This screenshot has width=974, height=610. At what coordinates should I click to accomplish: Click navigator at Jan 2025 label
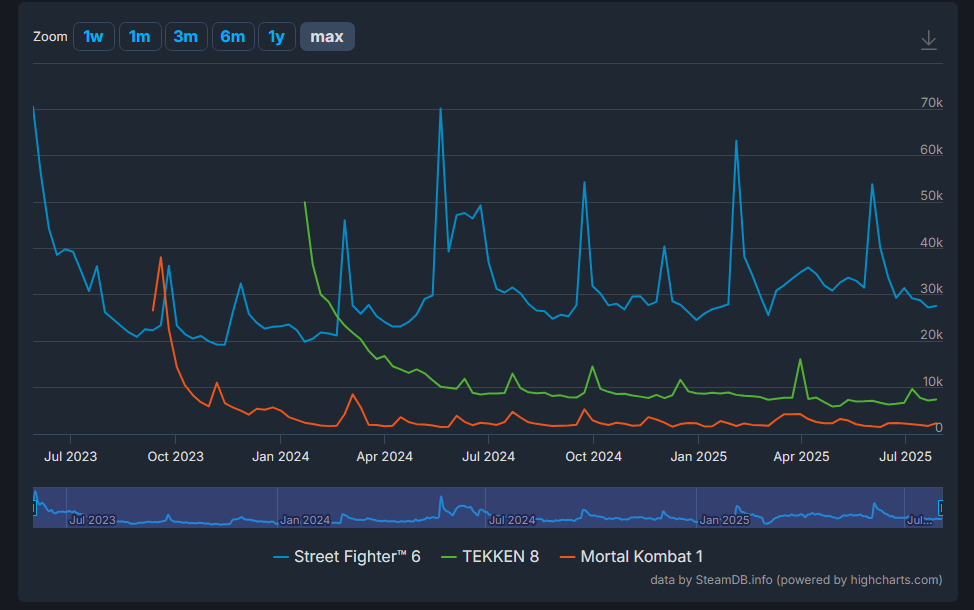(724, 520)
